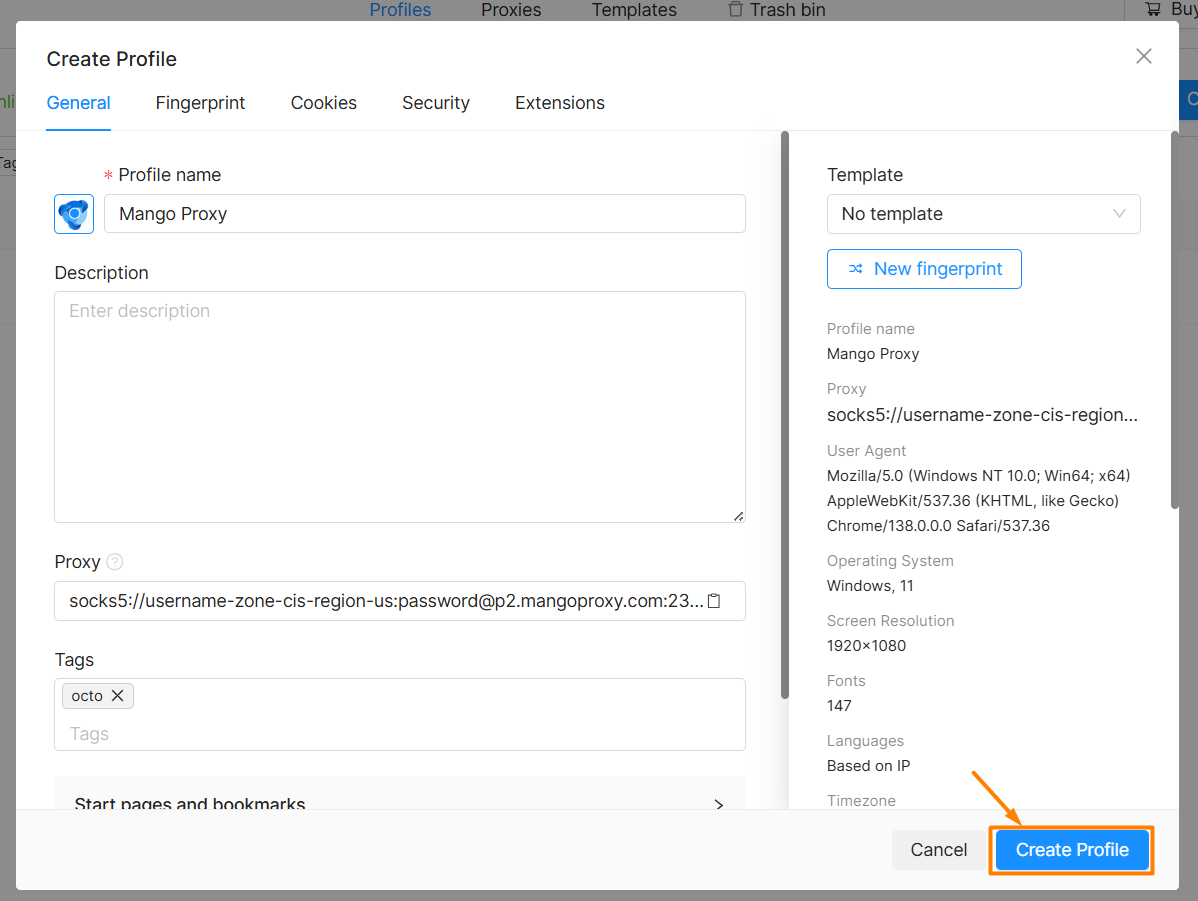Open the Cookies tab
The height and width of the screenshot is (901, 1198).
click(323, 103)
